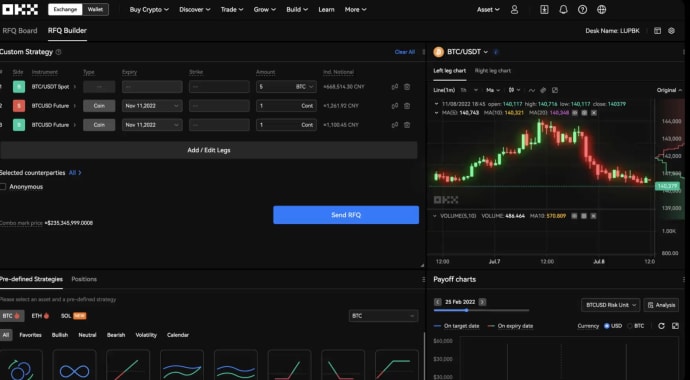
Task: Go to previous payoff target date
Action: point(437,302)
